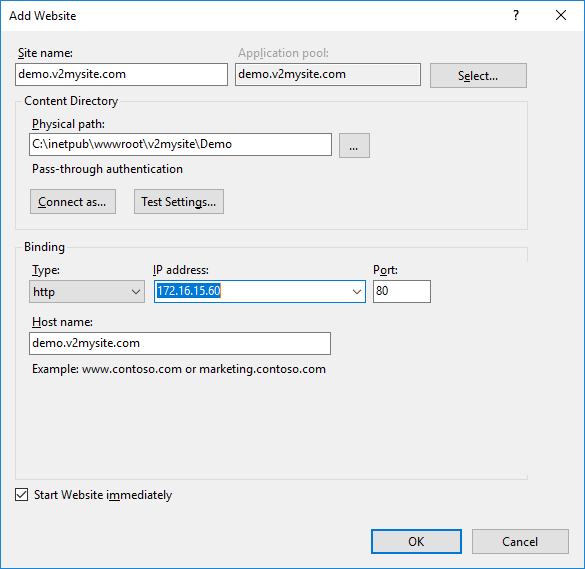Screen dimensions: 585x569
Task: Open the Connect as... dialog
Action: click(73, 201)
